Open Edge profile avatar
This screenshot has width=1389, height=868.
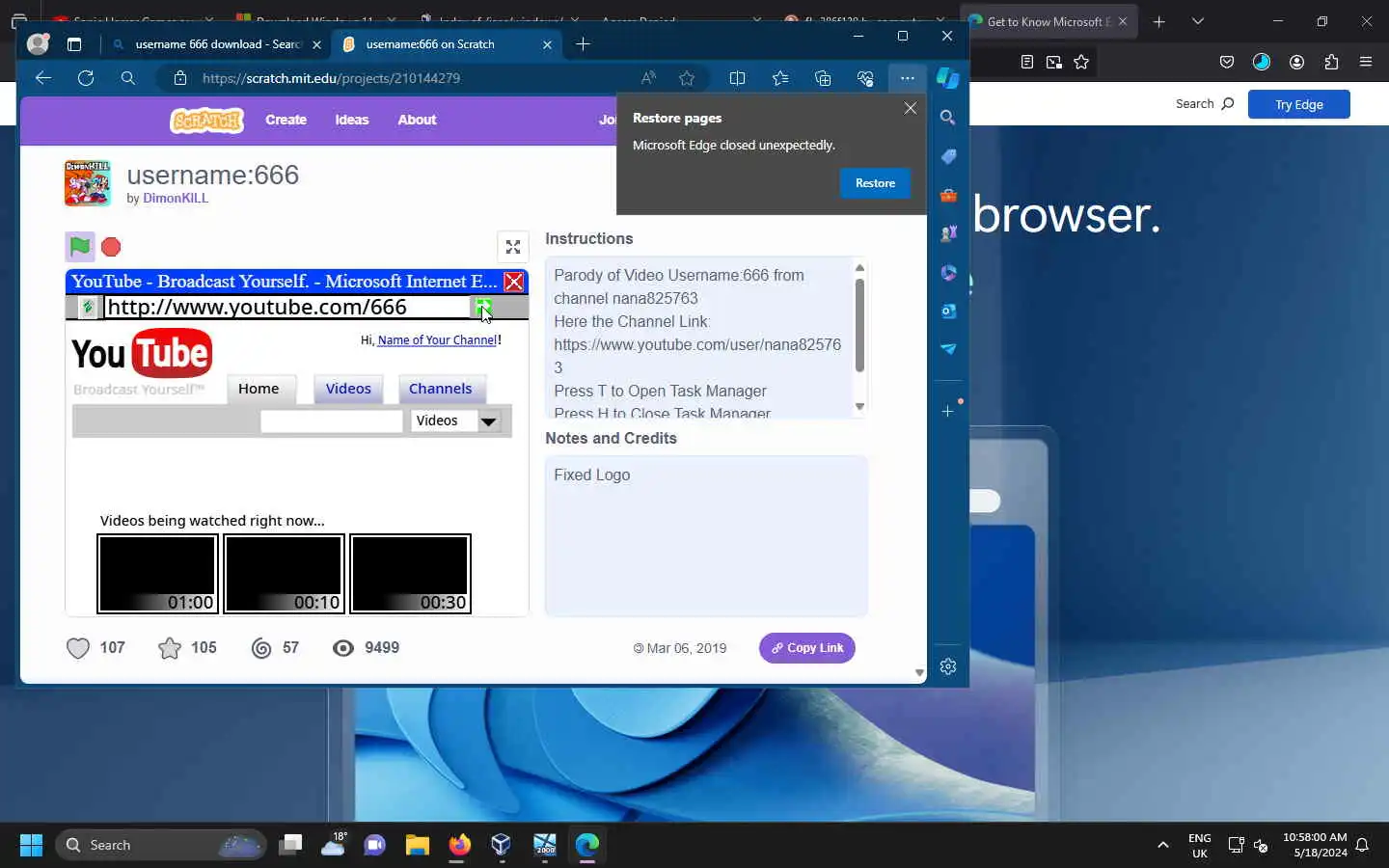(x=38, y=43)
